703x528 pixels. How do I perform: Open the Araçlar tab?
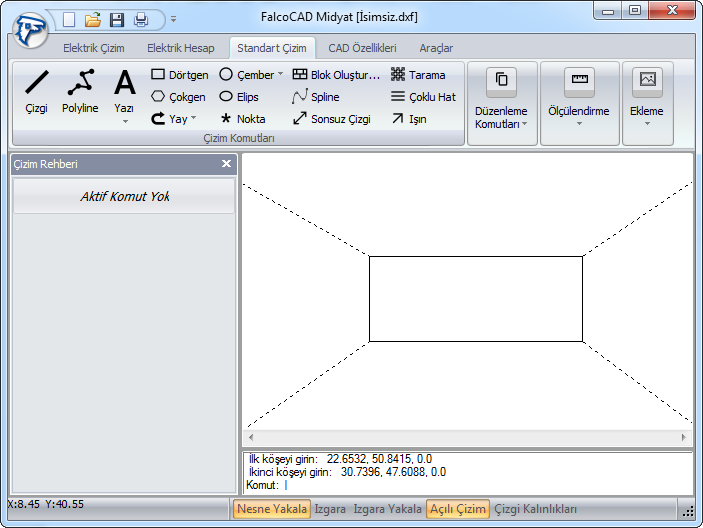coord(436,48)
